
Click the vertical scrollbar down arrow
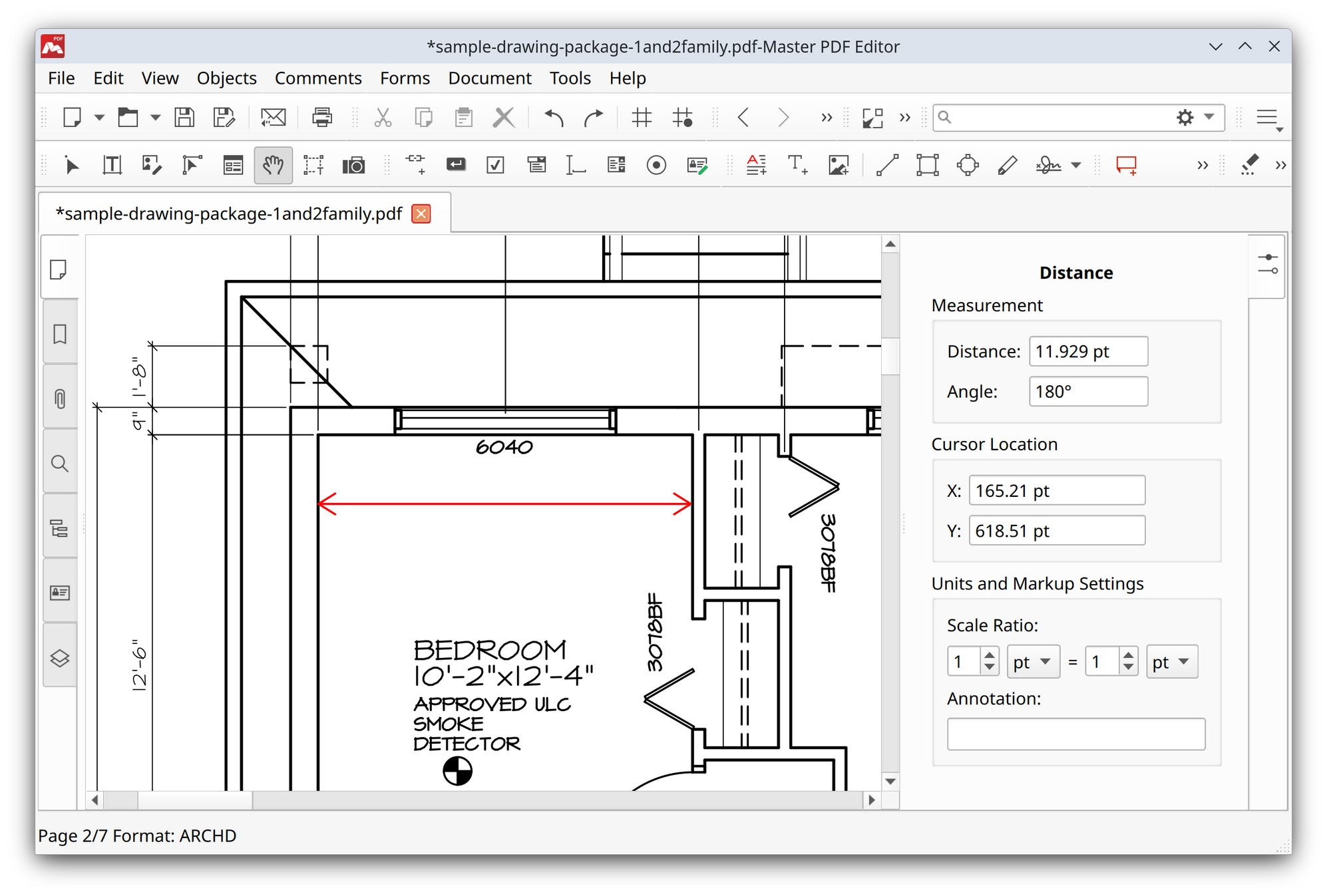[x=890, y=781]
